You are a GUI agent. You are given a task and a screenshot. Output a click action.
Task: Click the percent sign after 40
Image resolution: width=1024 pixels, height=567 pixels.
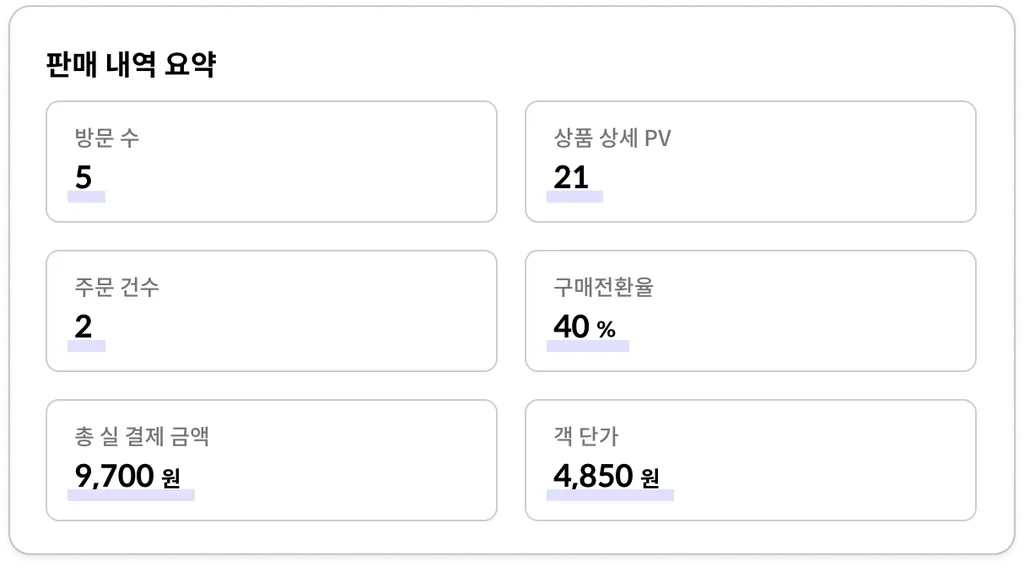tap(606, 329)
